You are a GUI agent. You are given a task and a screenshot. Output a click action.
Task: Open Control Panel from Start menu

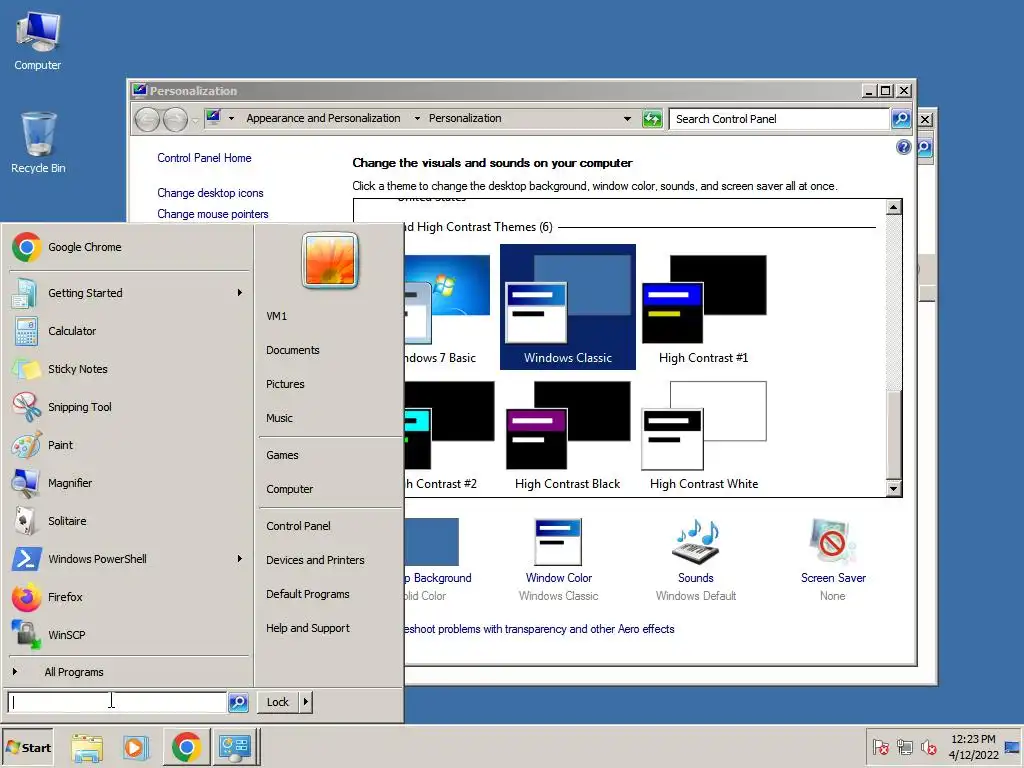[x=298, y=526]
